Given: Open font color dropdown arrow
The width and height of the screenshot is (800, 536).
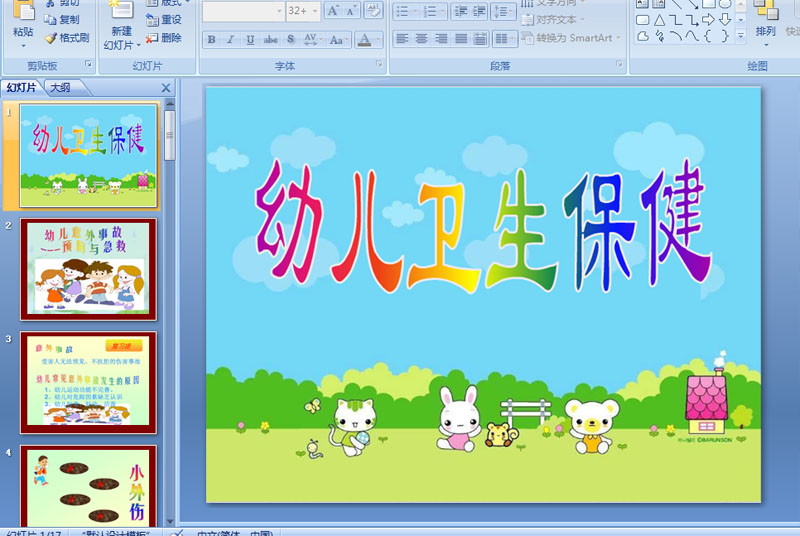Looking at the screenshot, I should pyautogui.click(x=378, y=39).
